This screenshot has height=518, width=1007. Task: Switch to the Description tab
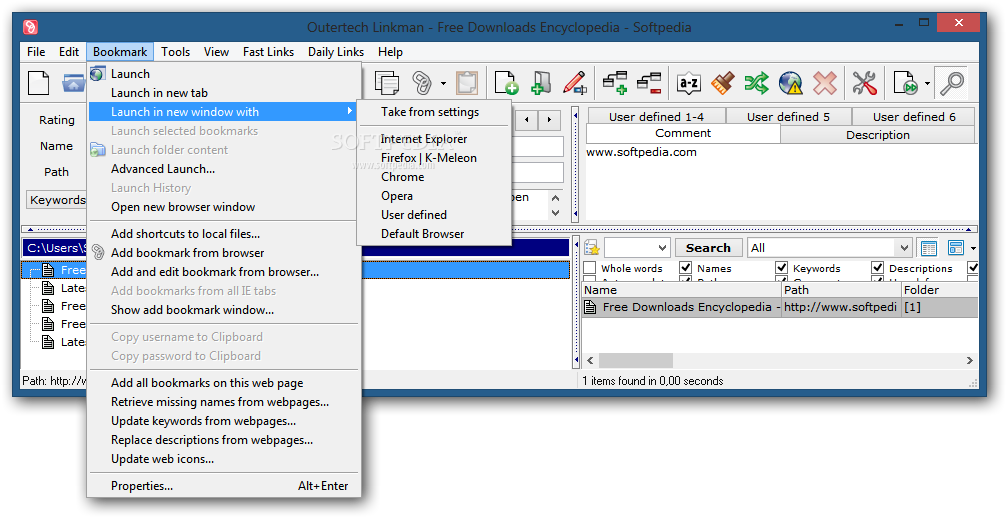tap(877, 135)
